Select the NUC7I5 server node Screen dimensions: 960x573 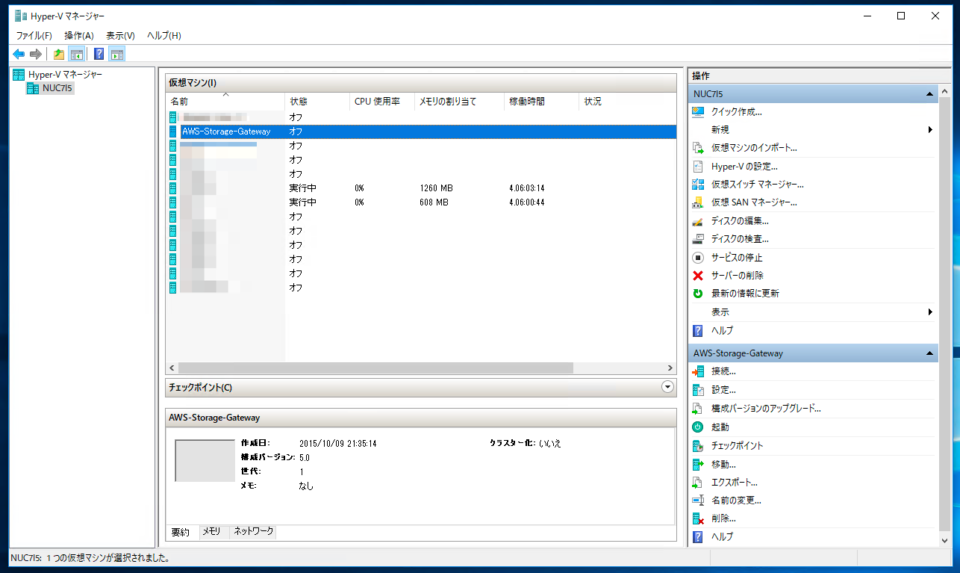tap(57, 88)
